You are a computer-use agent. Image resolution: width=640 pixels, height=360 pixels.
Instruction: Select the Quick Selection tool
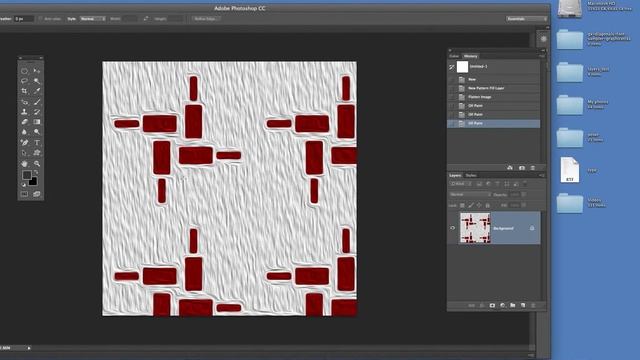tap(37, 81)
